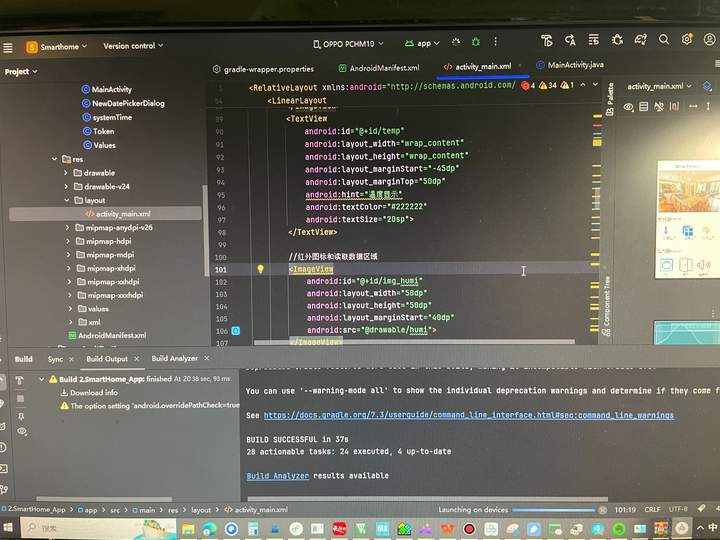The image size is (720, 540).
Task: Open the app run configuration dropdown
Action: (422, 43)
